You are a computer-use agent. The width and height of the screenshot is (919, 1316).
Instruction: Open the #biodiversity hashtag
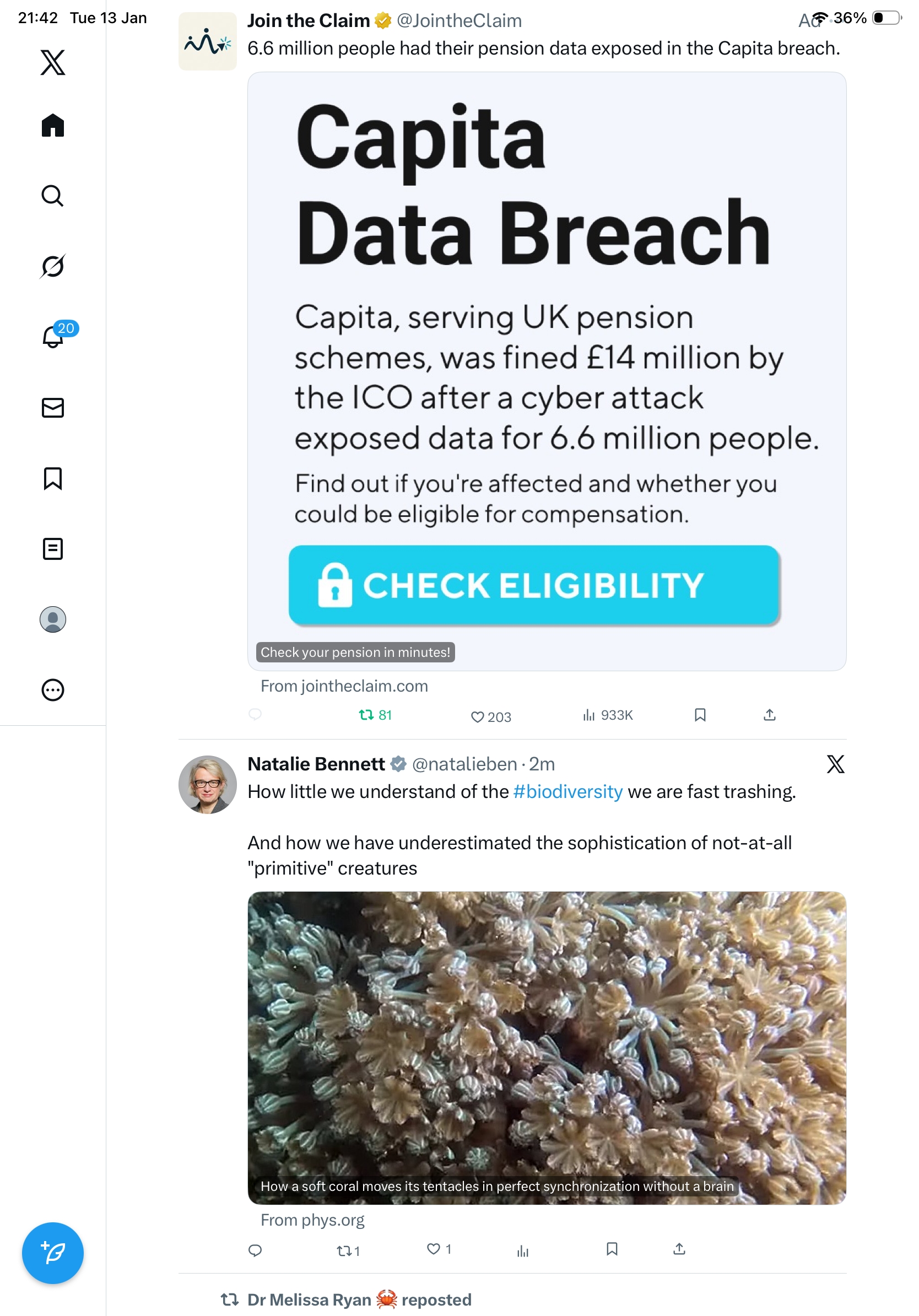[568, 791]
